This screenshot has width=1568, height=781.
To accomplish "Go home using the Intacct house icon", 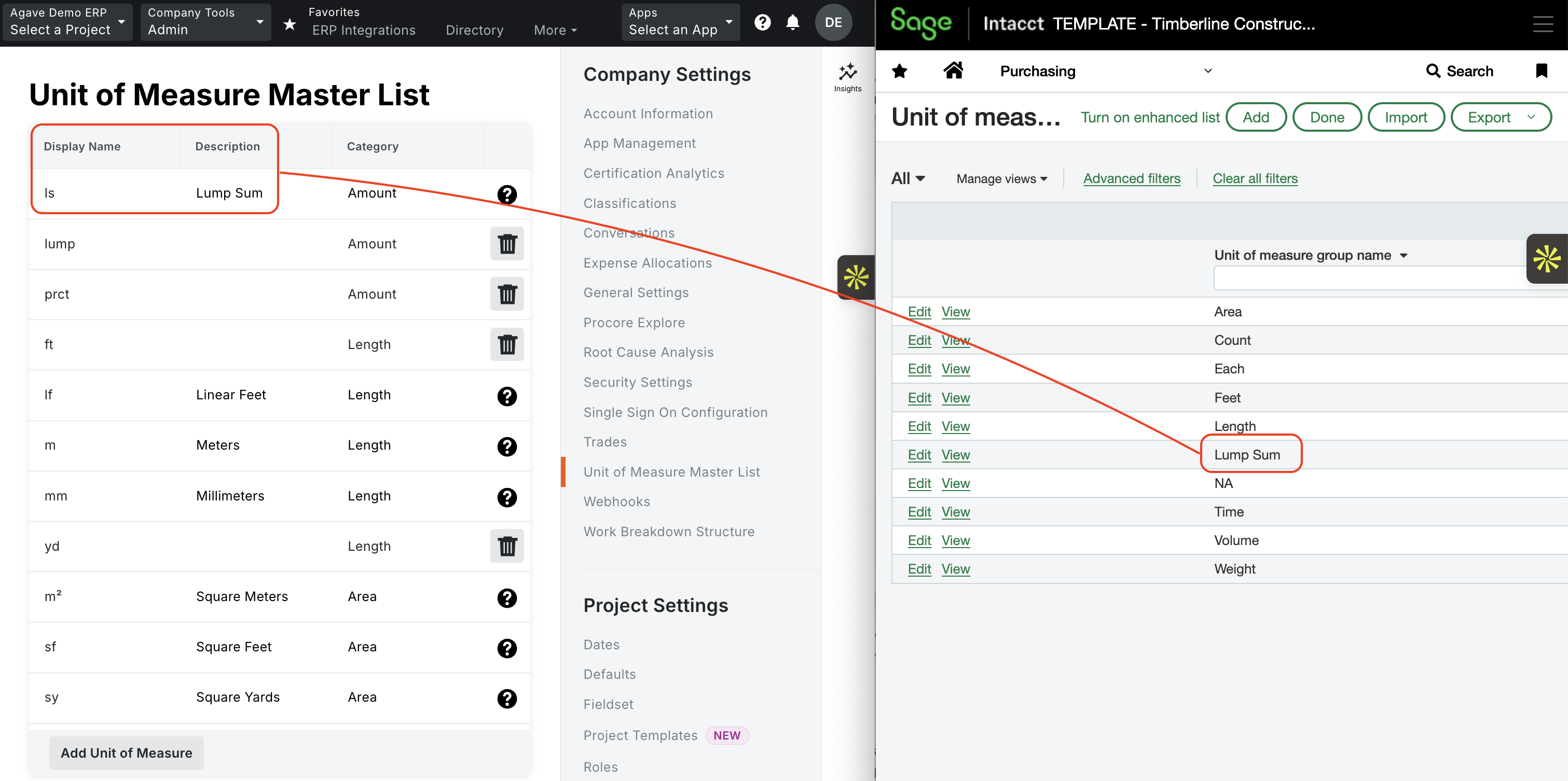I will point(953,71).
